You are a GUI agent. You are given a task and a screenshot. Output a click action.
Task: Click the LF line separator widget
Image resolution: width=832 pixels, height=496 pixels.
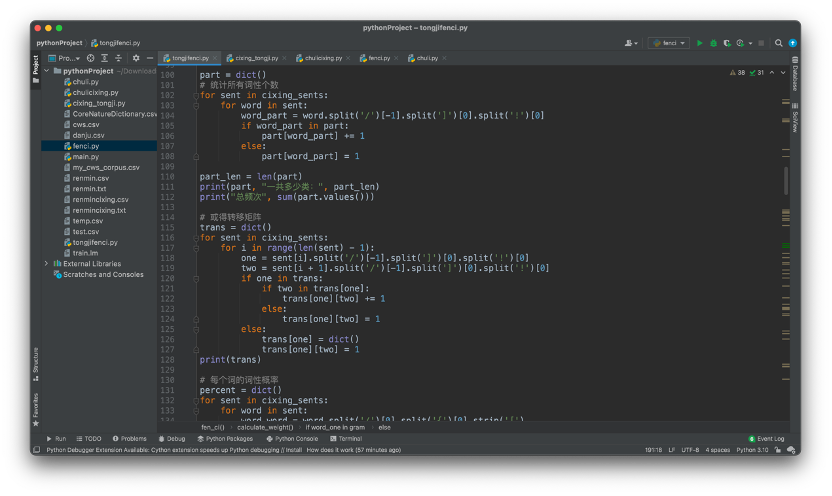pyautogui.click(x=672, y=450)
